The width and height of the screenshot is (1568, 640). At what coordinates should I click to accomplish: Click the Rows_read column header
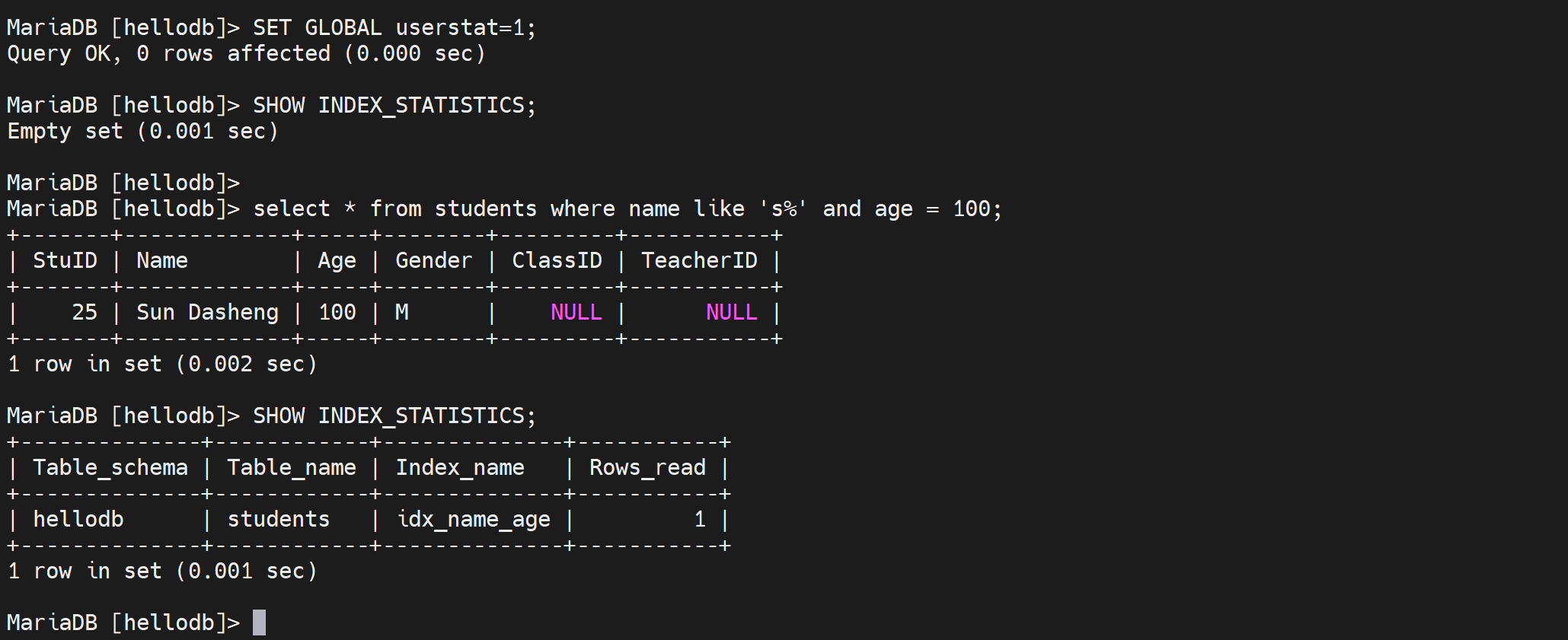click(647, 468)
